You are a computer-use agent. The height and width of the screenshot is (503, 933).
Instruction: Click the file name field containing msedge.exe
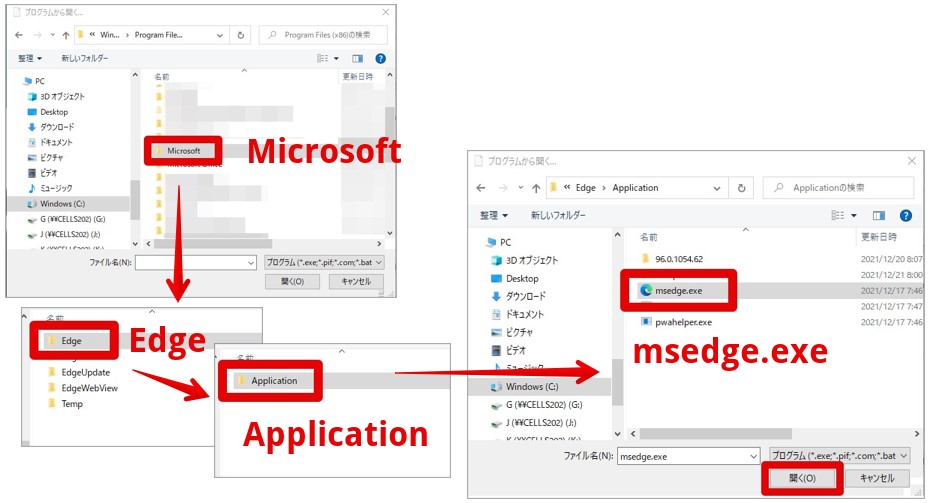click(x=688, y=457)
